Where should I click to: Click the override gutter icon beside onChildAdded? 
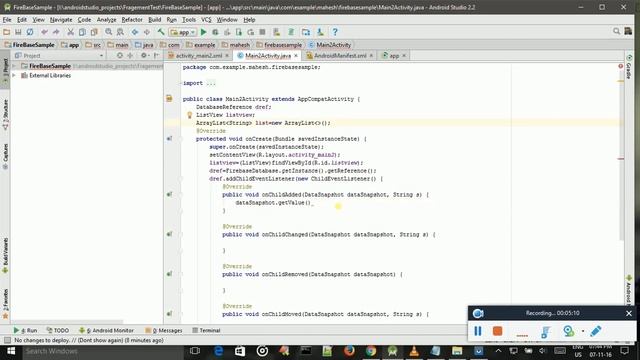click(x=169, y=195)
